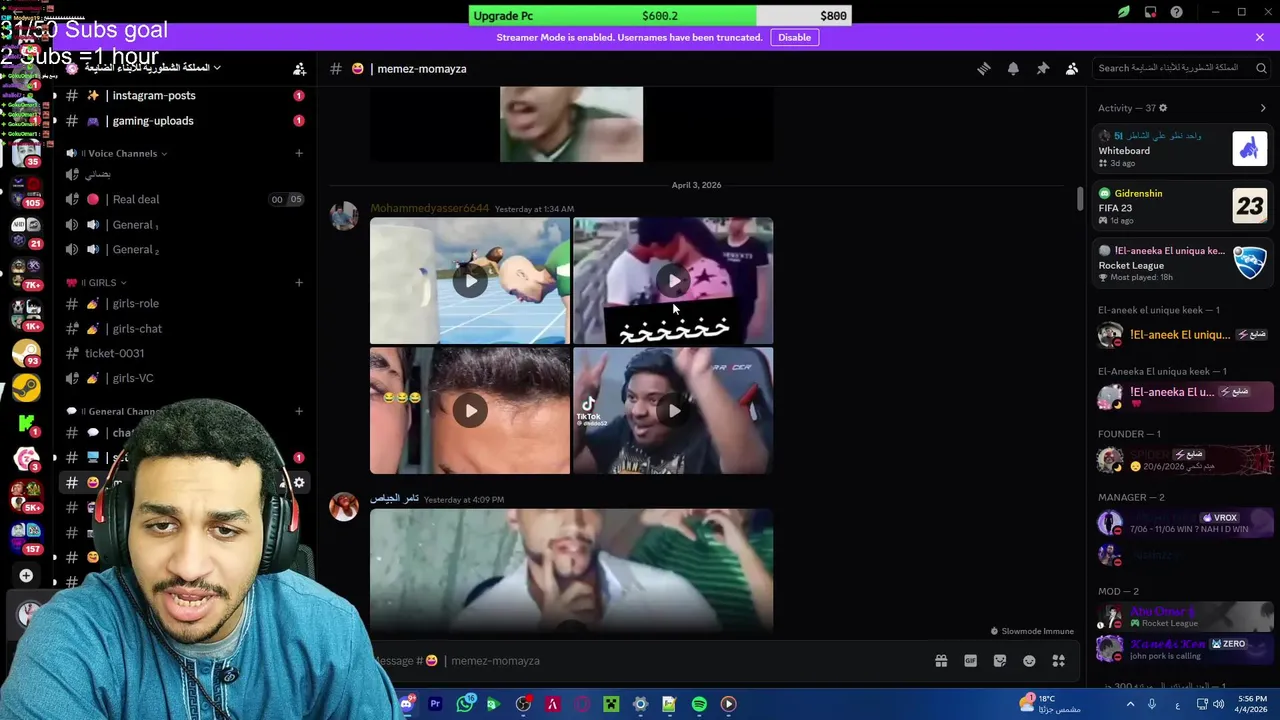Show hidden system tray icons chevron
The image size is (1280, 720).
(x=1131, y=704)
